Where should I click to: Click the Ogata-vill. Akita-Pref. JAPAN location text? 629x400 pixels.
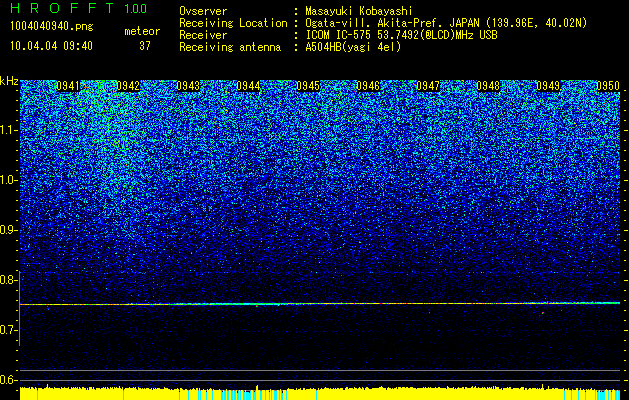click(446, 23)
